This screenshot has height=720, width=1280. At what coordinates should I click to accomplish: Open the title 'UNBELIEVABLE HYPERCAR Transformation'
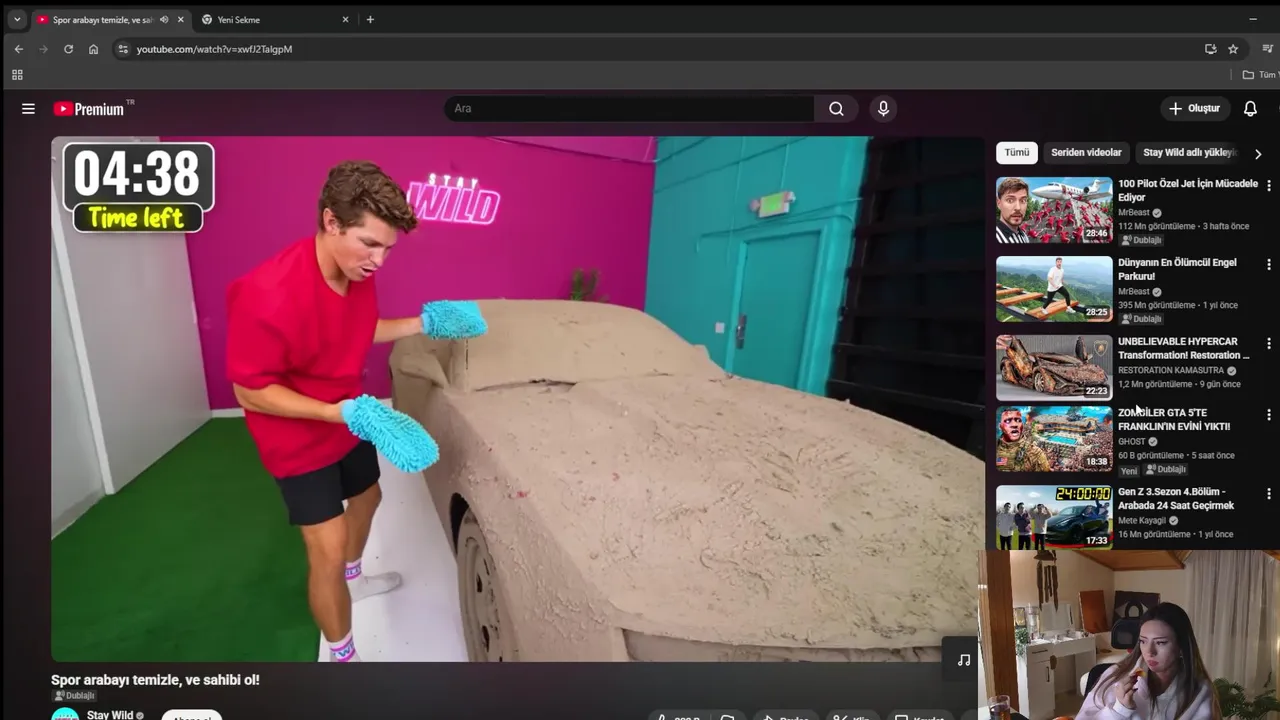pos(1184,348)
